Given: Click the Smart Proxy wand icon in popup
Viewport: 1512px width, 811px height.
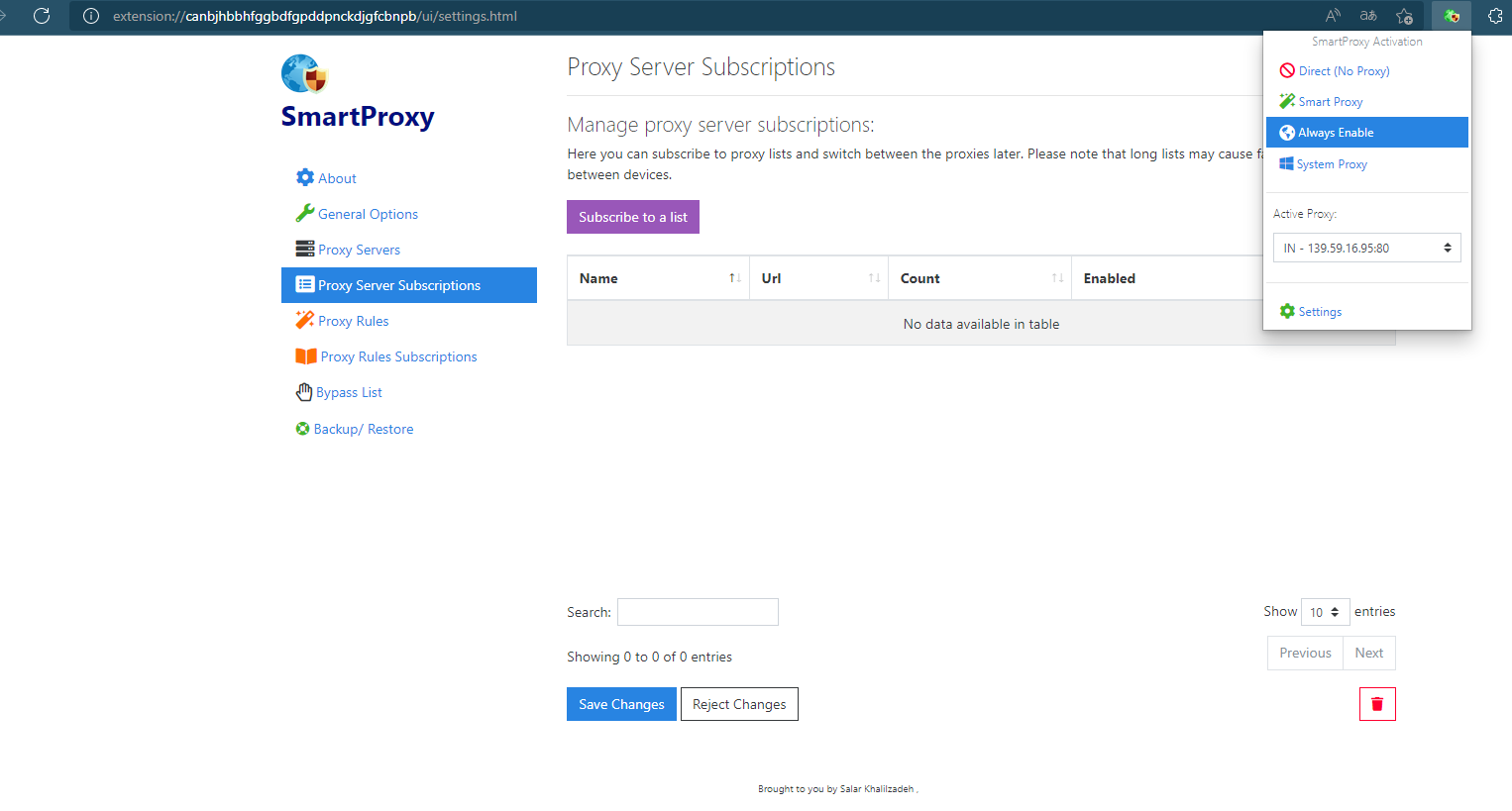Looking at the screenshot, I should tap(1287, 101).
